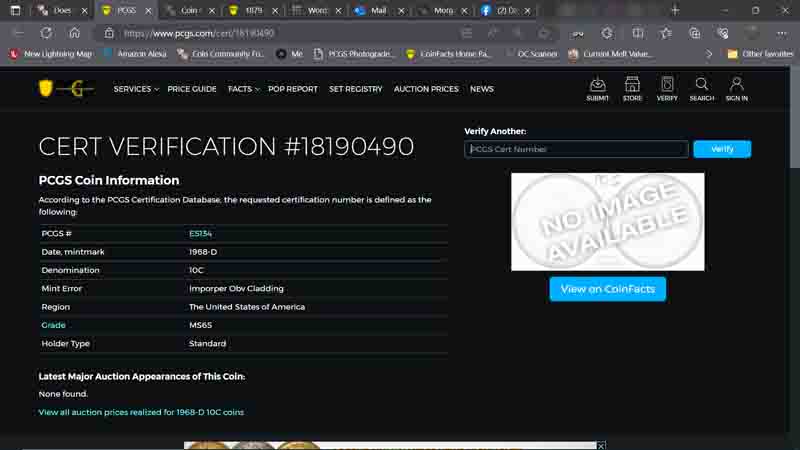This screenshot has width=800, height=450.
Task: Click the back arrow in browser toolbar
Action: (19, 33)
